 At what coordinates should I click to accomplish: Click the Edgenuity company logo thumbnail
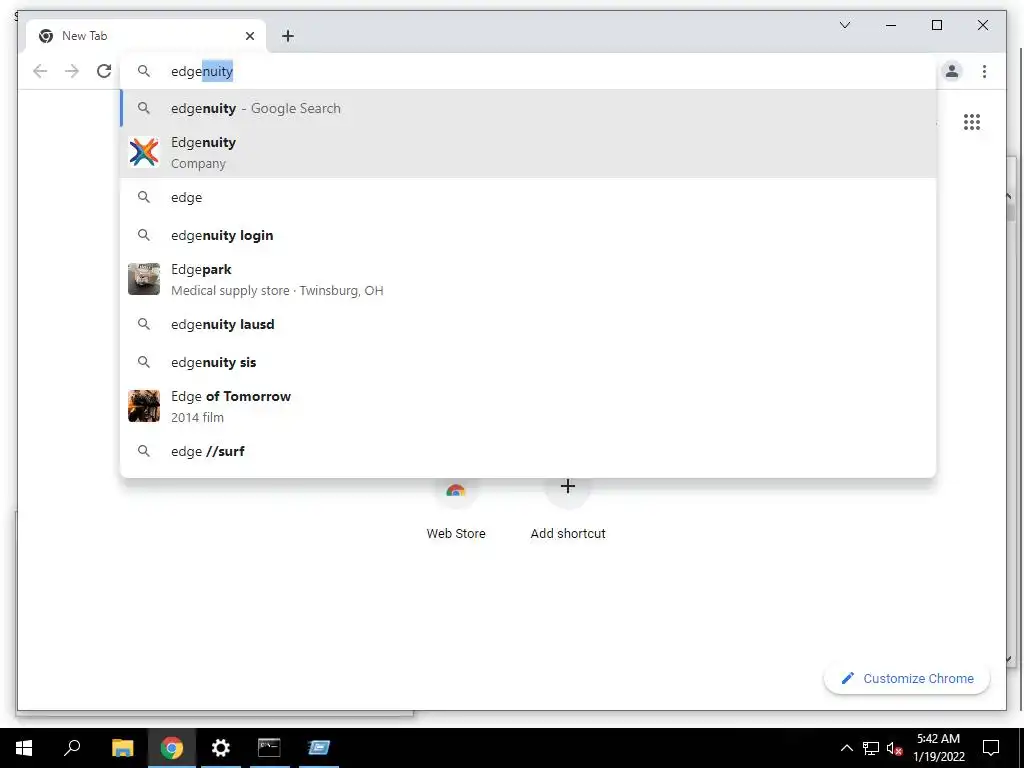tap(144, 152)
